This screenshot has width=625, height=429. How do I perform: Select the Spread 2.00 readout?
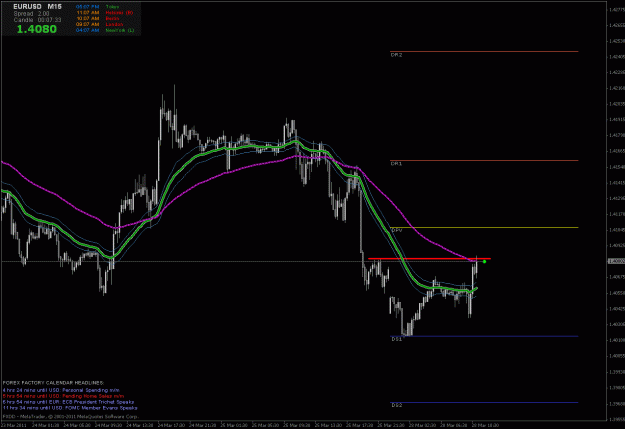33,14
